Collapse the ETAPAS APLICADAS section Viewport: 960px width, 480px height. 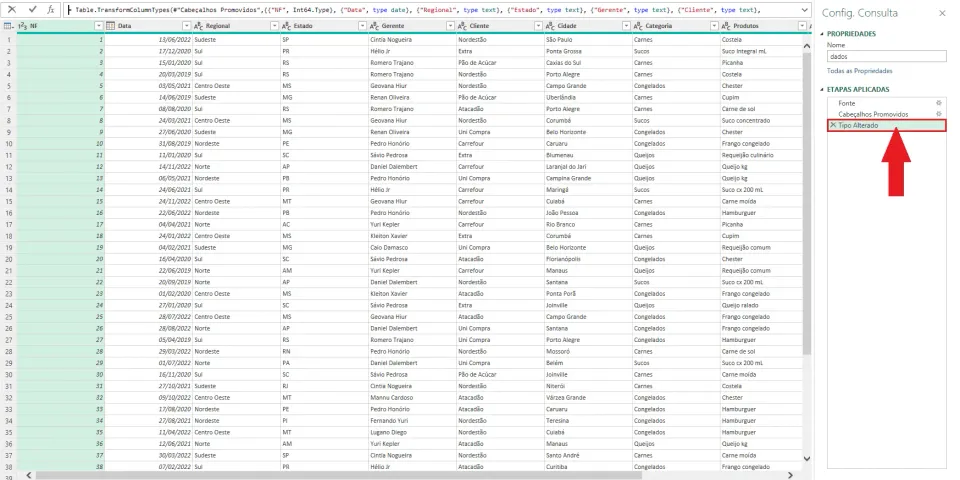tap(822, 89)
